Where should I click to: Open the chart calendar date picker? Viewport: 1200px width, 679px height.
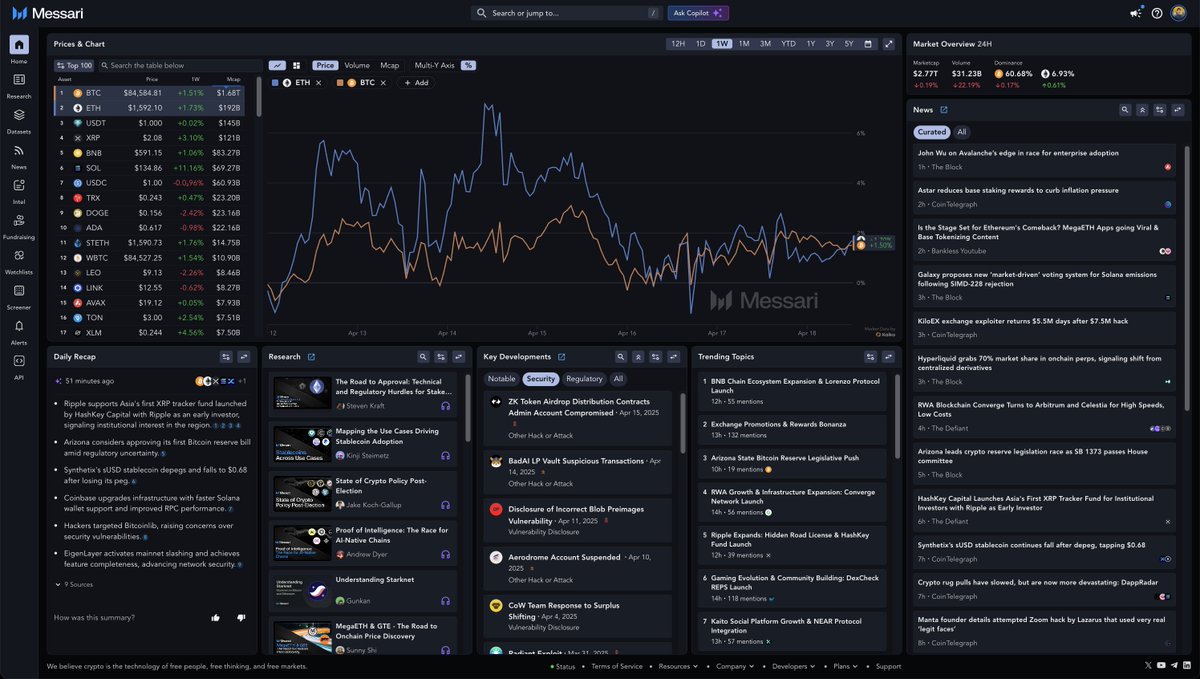[868, 44]
